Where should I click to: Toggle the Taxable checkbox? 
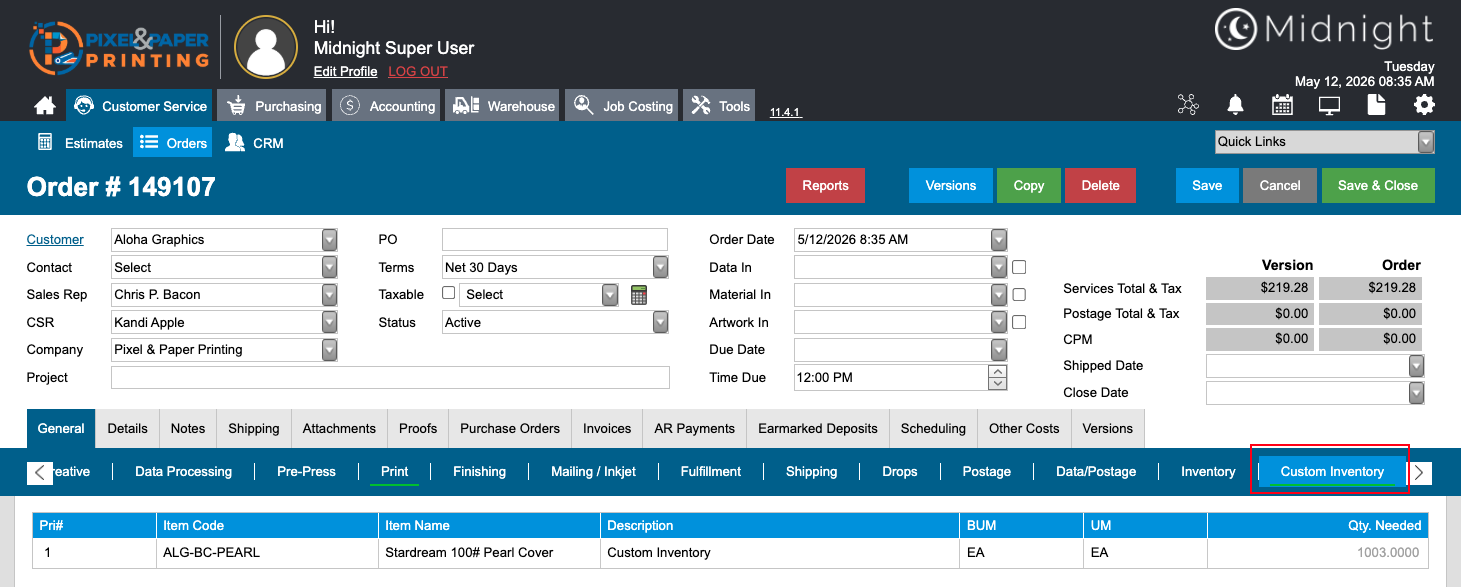pyautogui.click(x=449, y=293)
